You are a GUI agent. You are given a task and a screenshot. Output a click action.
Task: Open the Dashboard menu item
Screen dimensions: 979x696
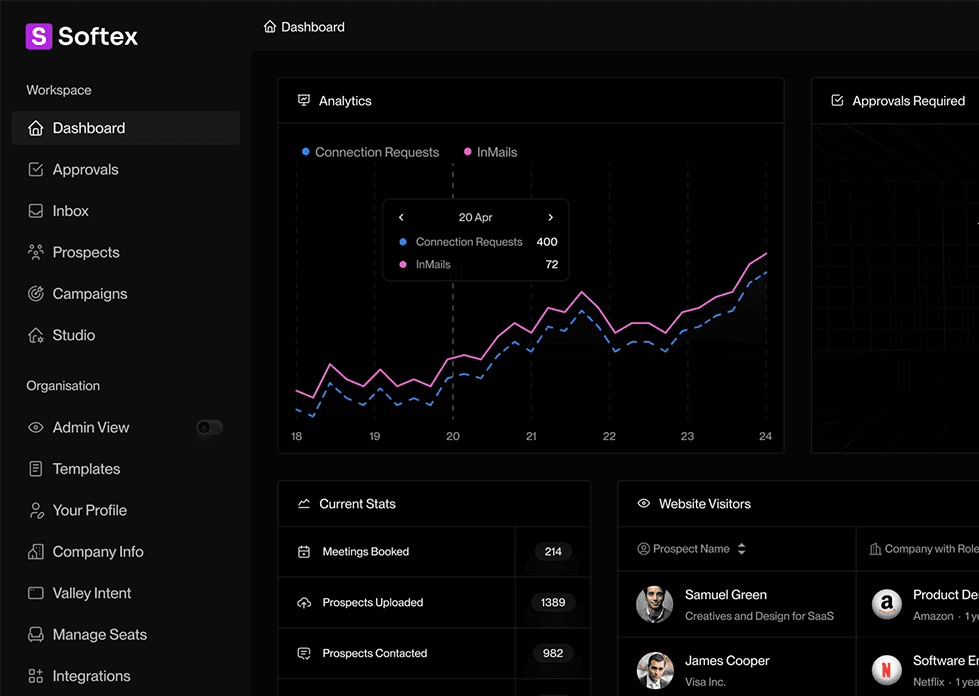coord(125,128)
